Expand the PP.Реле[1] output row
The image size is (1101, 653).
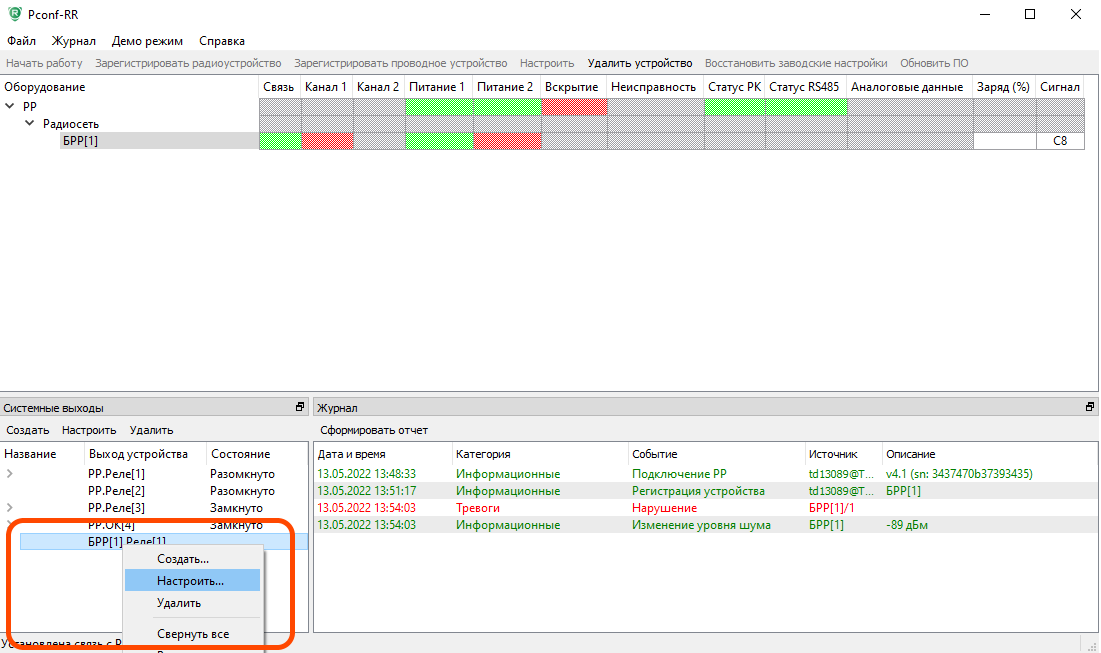tap(10, 474)
